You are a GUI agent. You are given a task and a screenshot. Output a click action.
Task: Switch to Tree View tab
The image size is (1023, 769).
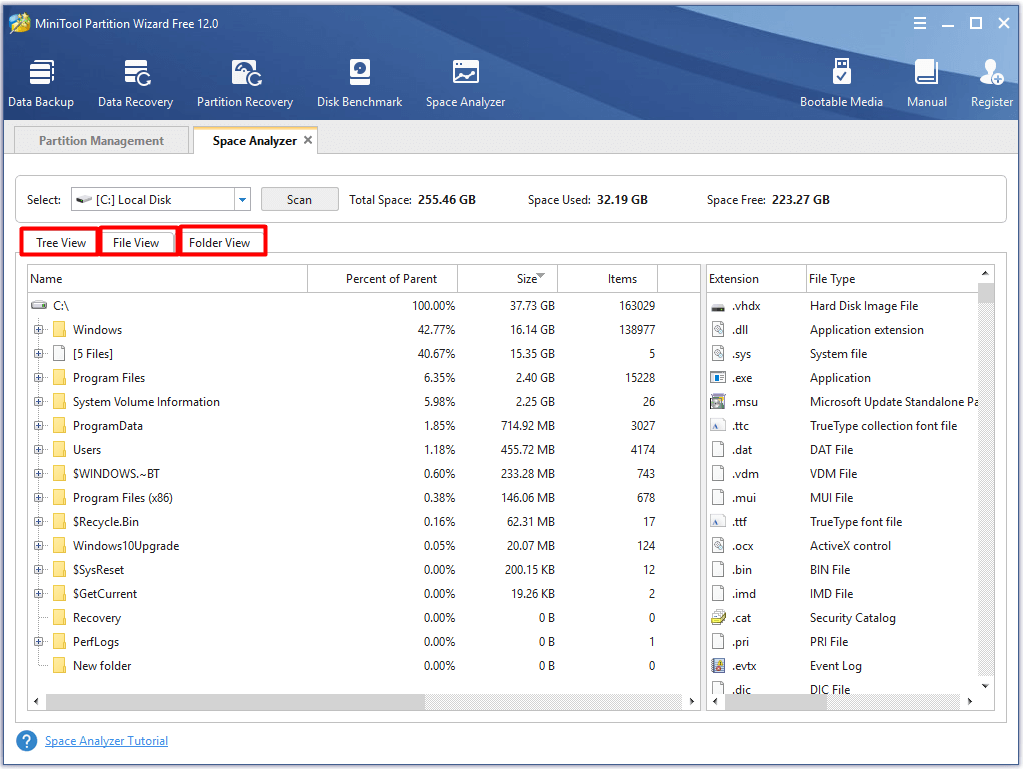(61, 243)
